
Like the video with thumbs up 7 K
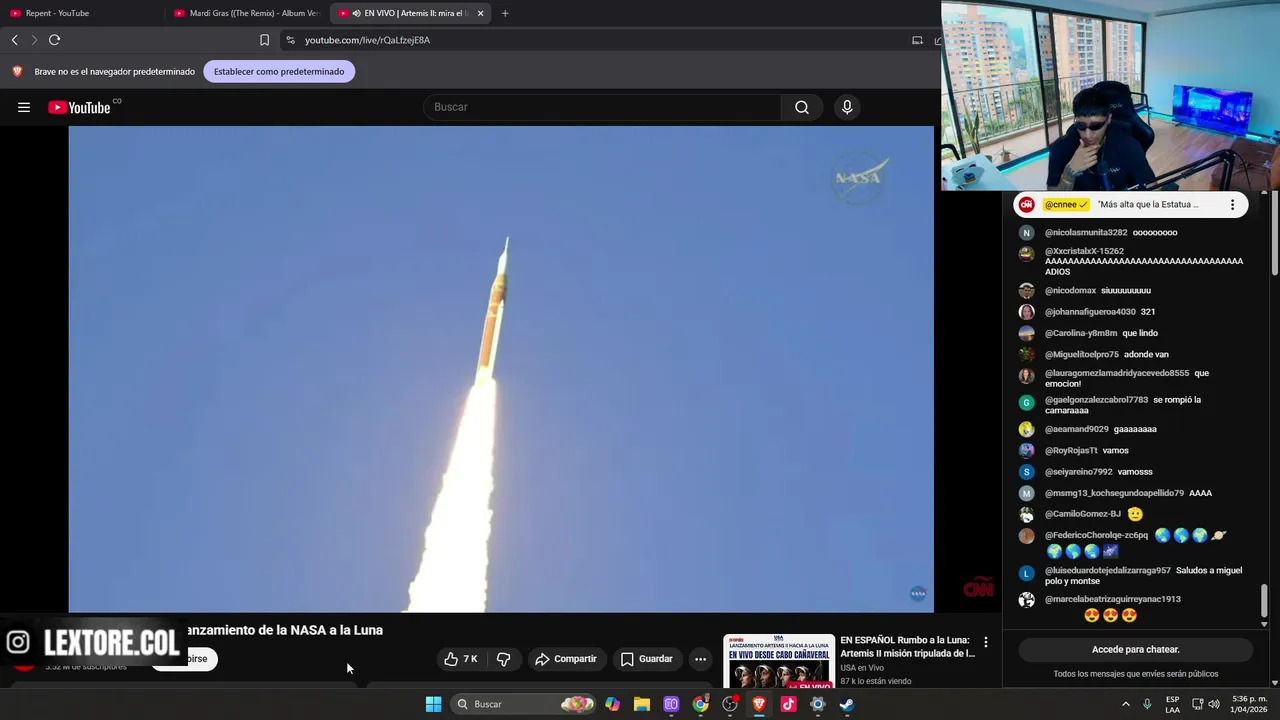click(461, 659)
